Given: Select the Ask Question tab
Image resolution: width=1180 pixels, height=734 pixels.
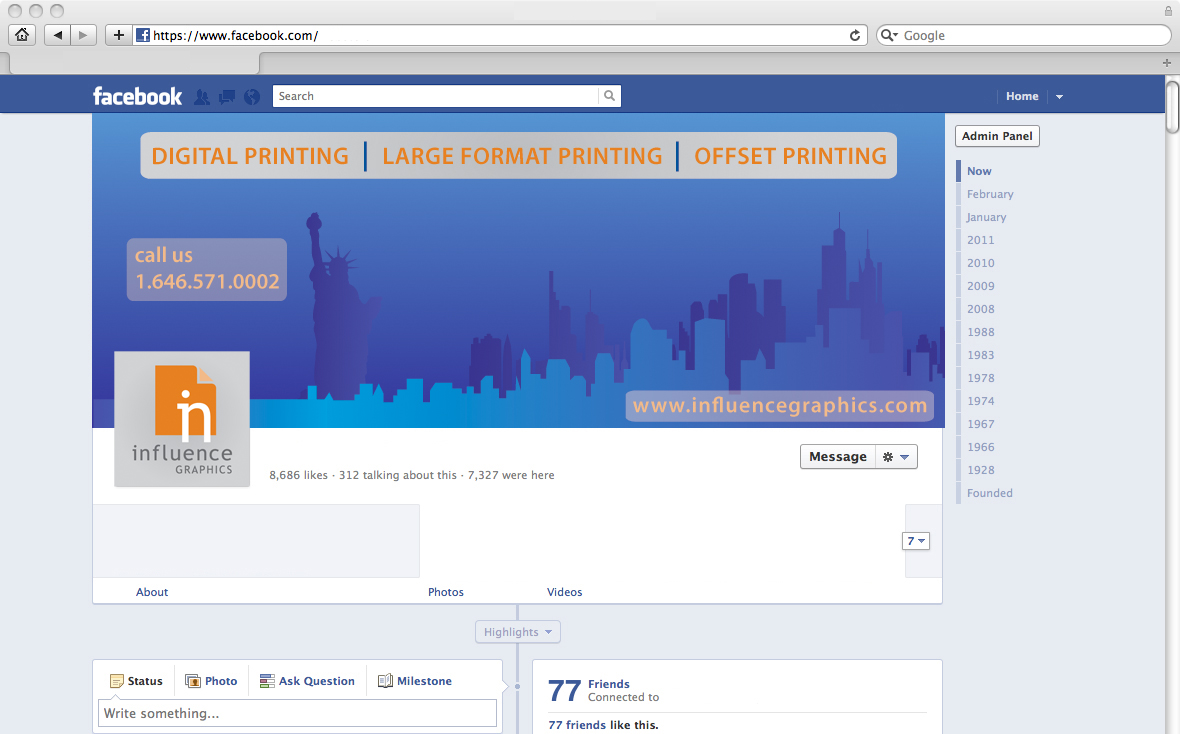Looking at the screenshot, I should coord(307,681).
